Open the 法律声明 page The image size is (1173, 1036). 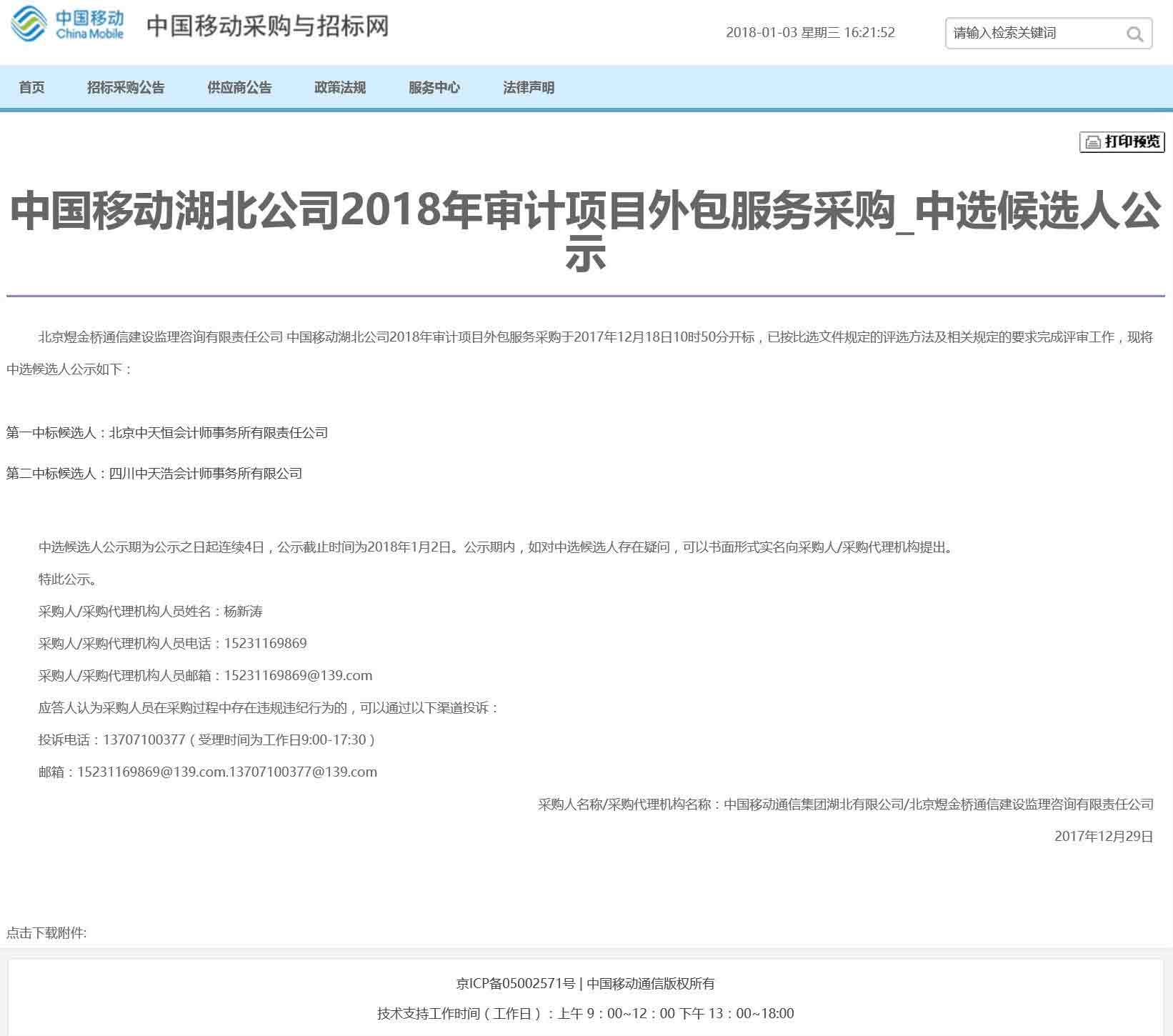click(529, 87)
